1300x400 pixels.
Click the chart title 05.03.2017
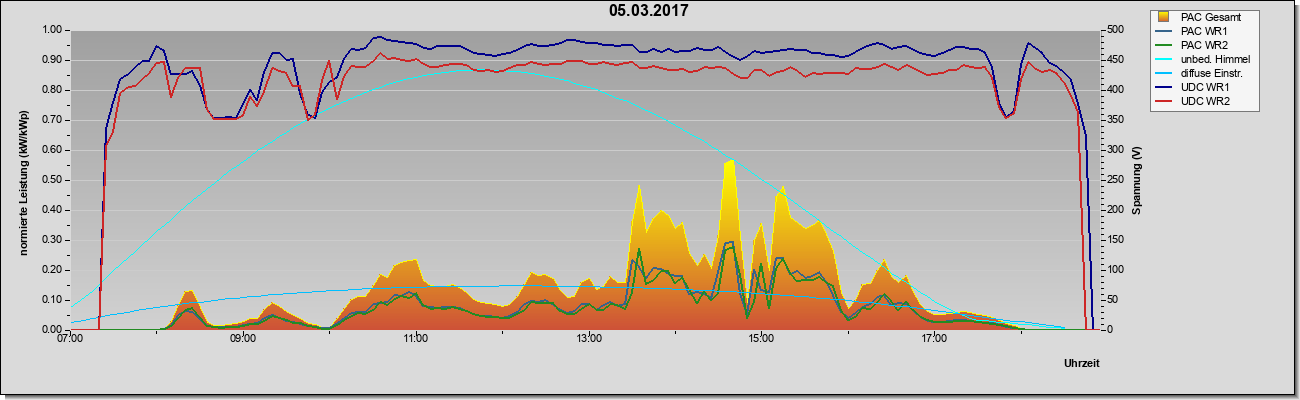649,11
